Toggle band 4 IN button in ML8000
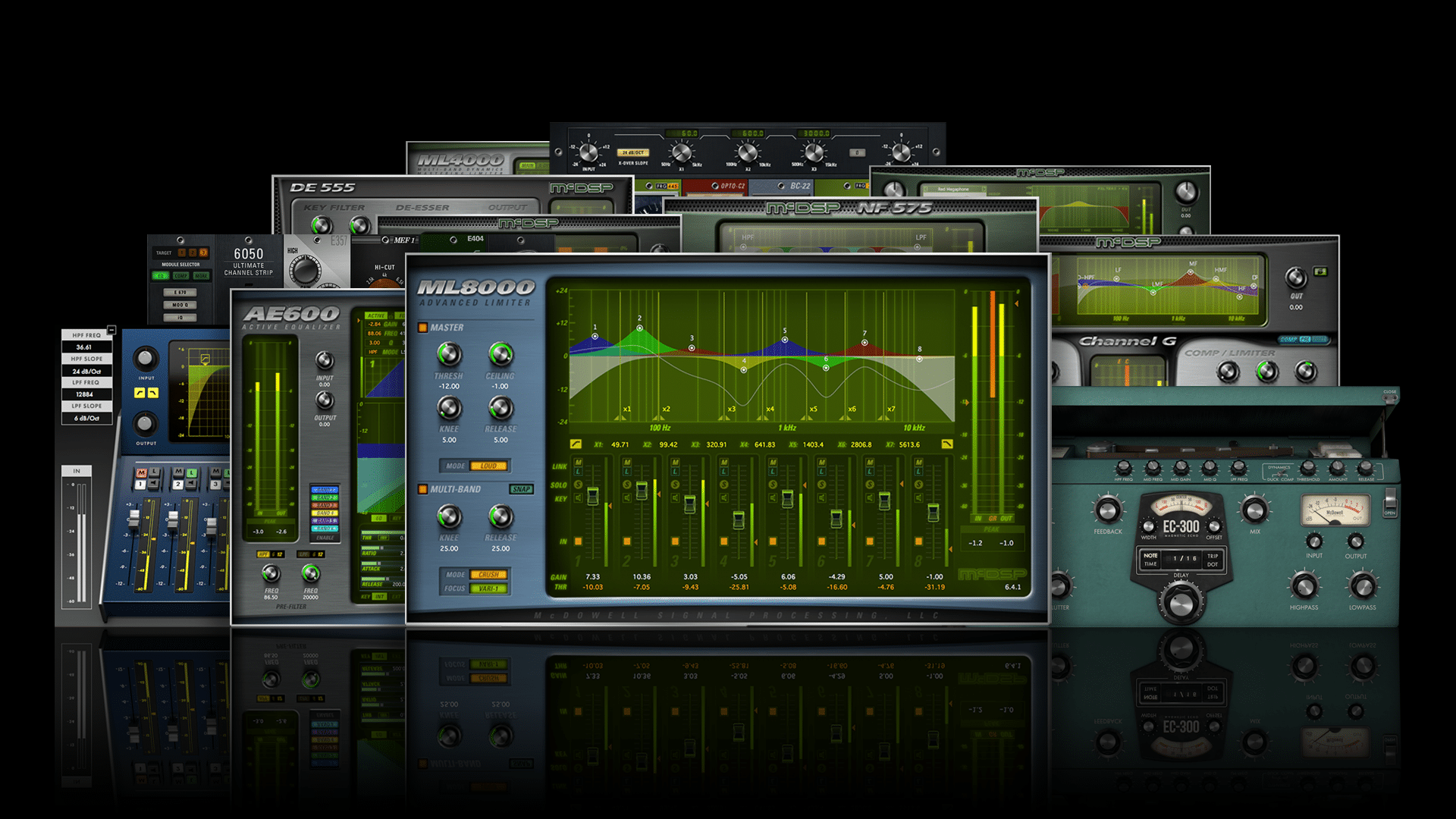1456x819 pixels. (724, 541)
